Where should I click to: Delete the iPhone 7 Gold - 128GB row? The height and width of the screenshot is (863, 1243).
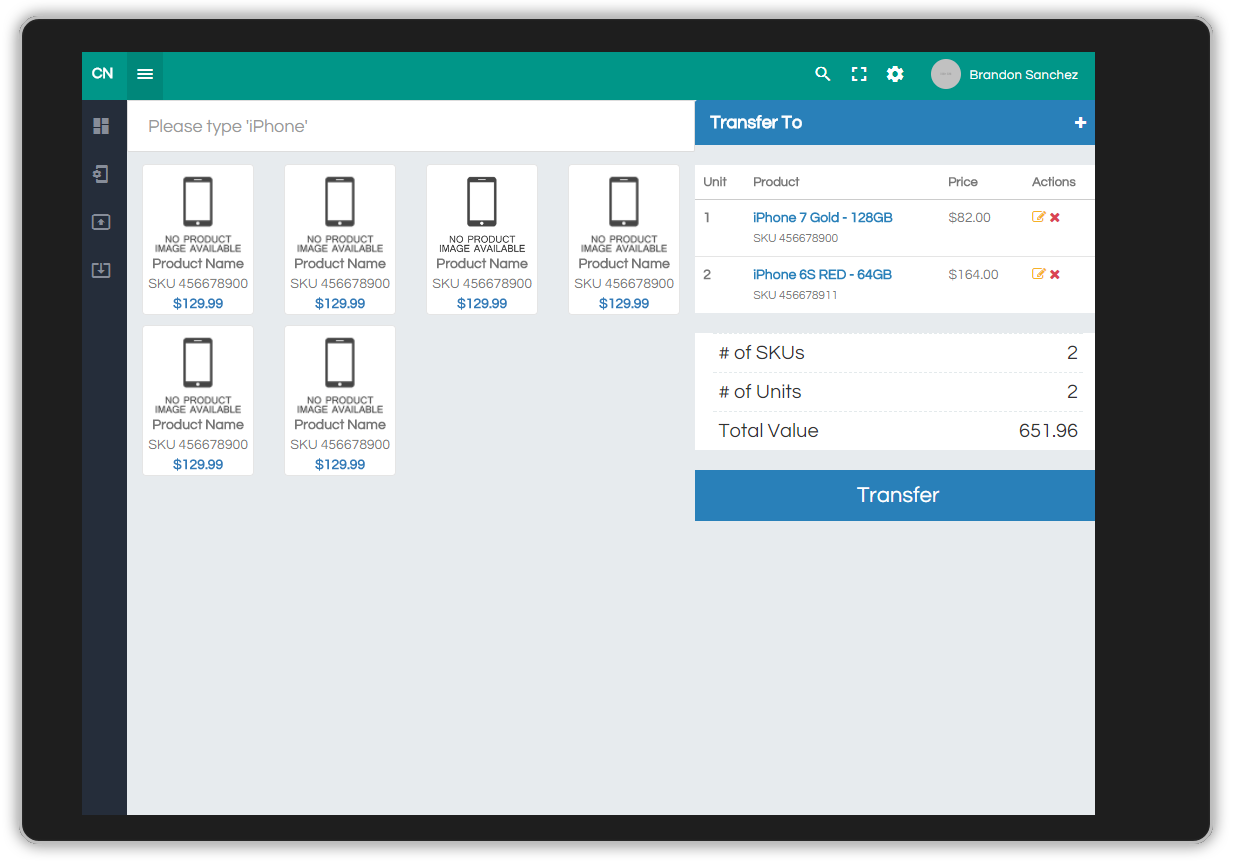pyautogui.click(x=1055, y=217)
